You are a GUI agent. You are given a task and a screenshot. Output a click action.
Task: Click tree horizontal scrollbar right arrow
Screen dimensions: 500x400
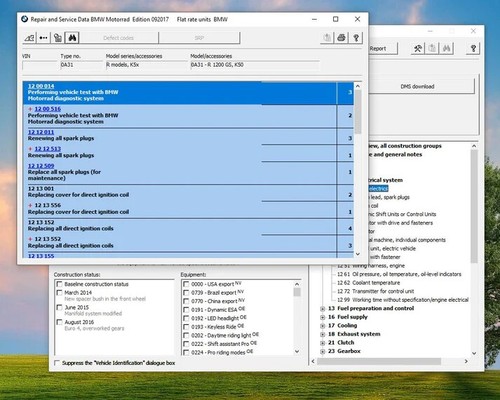point(466,361)
